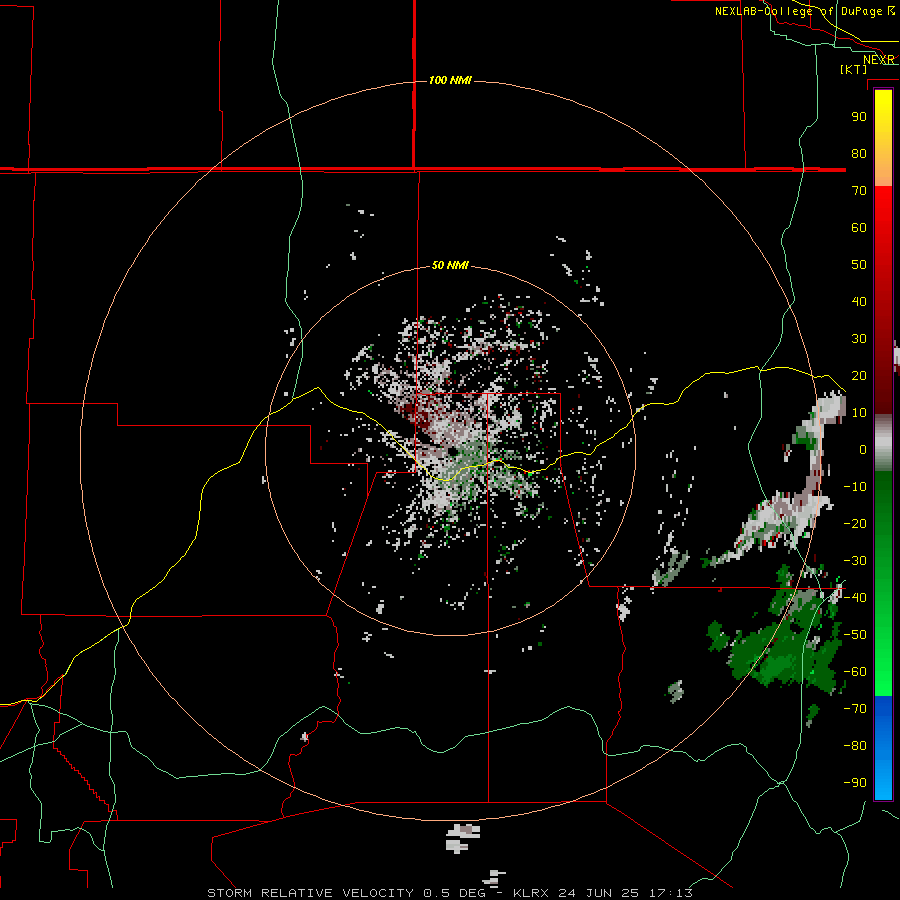Screen dimensions: 900x900
Task: Click the 10 value on velocity scale
Action: 859,413
